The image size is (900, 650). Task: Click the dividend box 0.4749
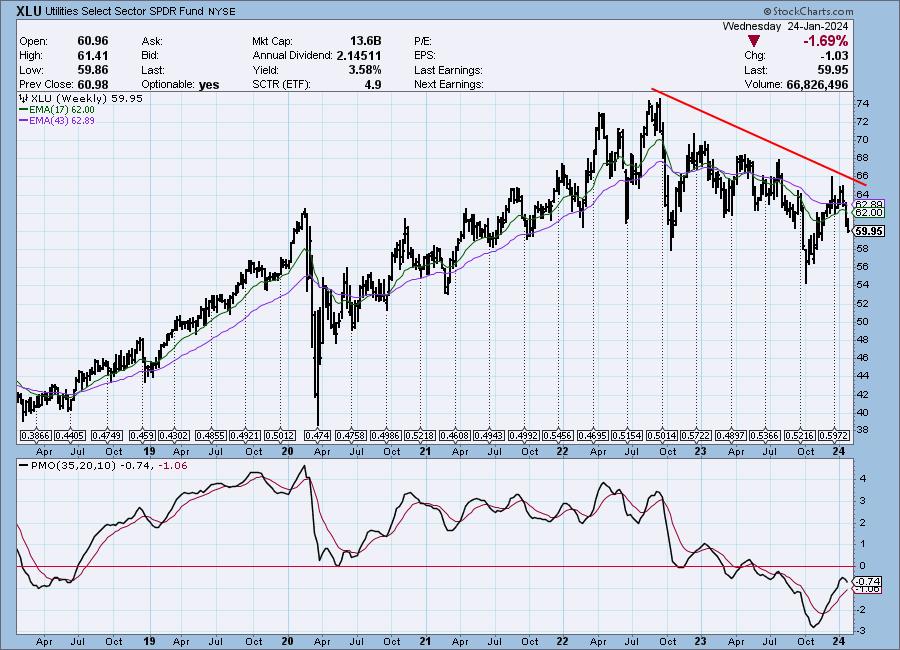pyautogui.click(x=107, y=436)
